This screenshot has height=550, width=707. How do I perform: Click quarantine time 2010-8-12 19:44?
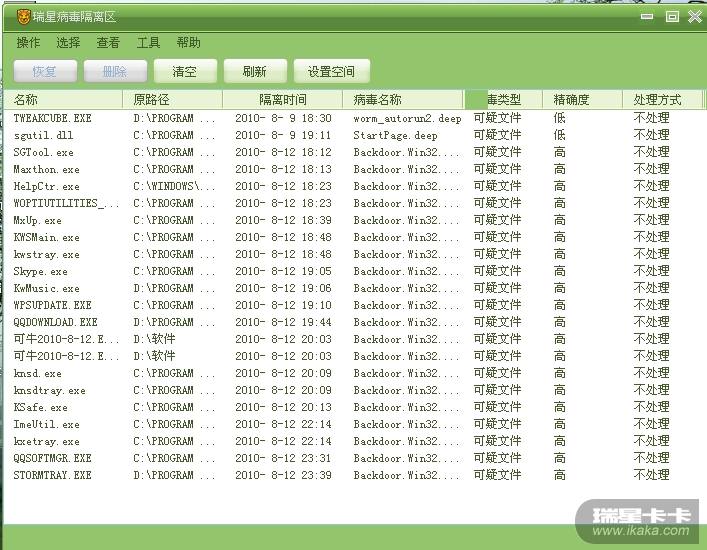[283, 322]
